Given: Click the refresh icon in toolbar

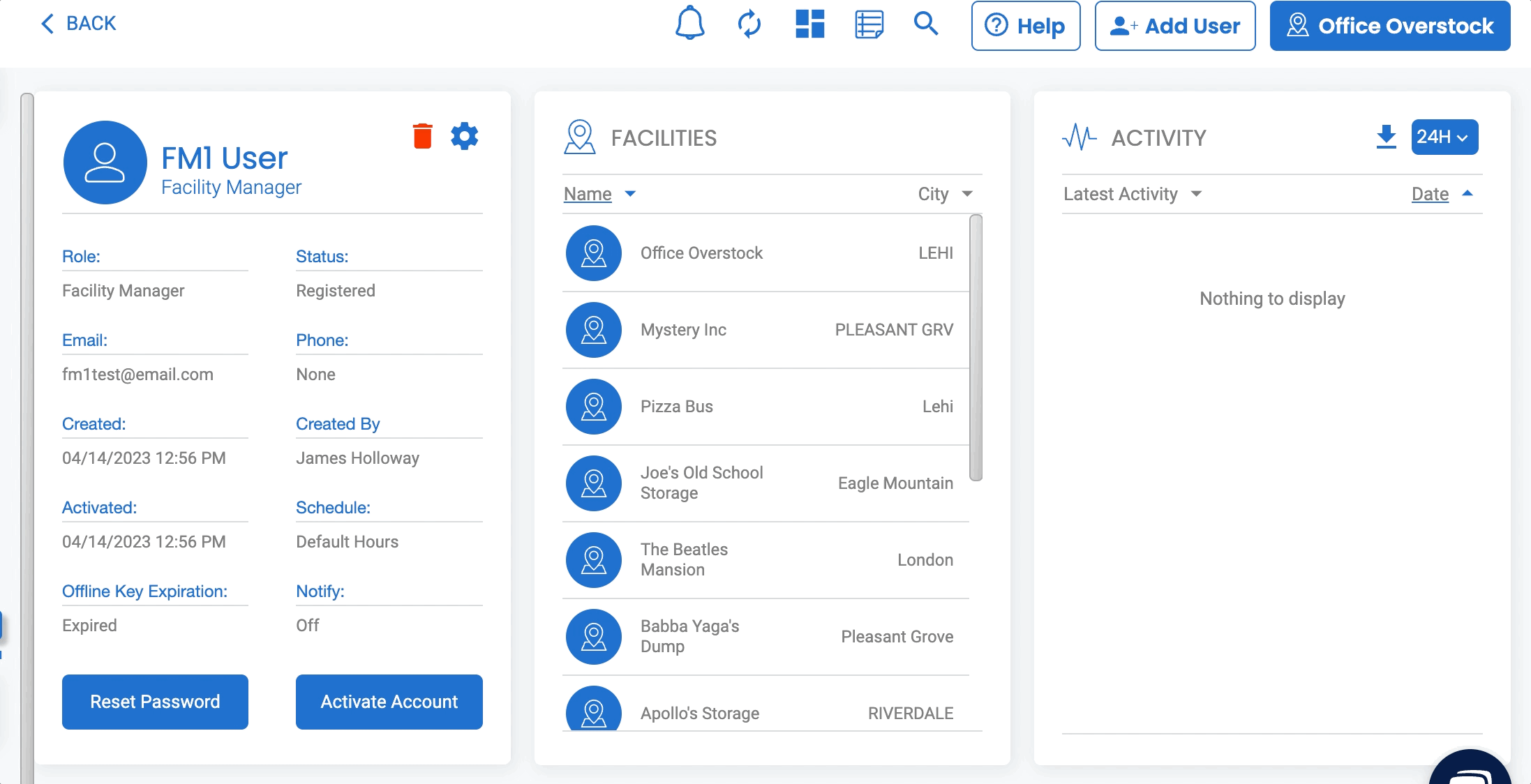Looking at the screenshot, I should (749, 24).
